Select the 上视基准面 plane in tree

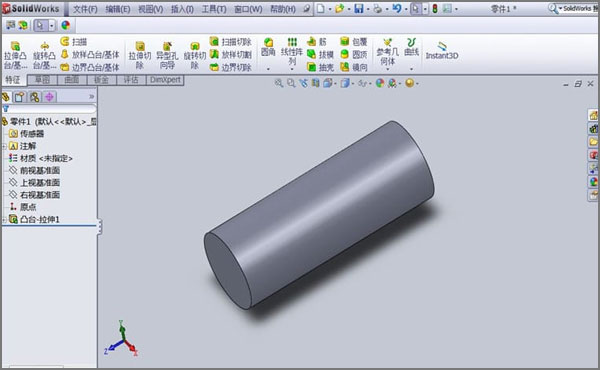click(x=34, y=183)
